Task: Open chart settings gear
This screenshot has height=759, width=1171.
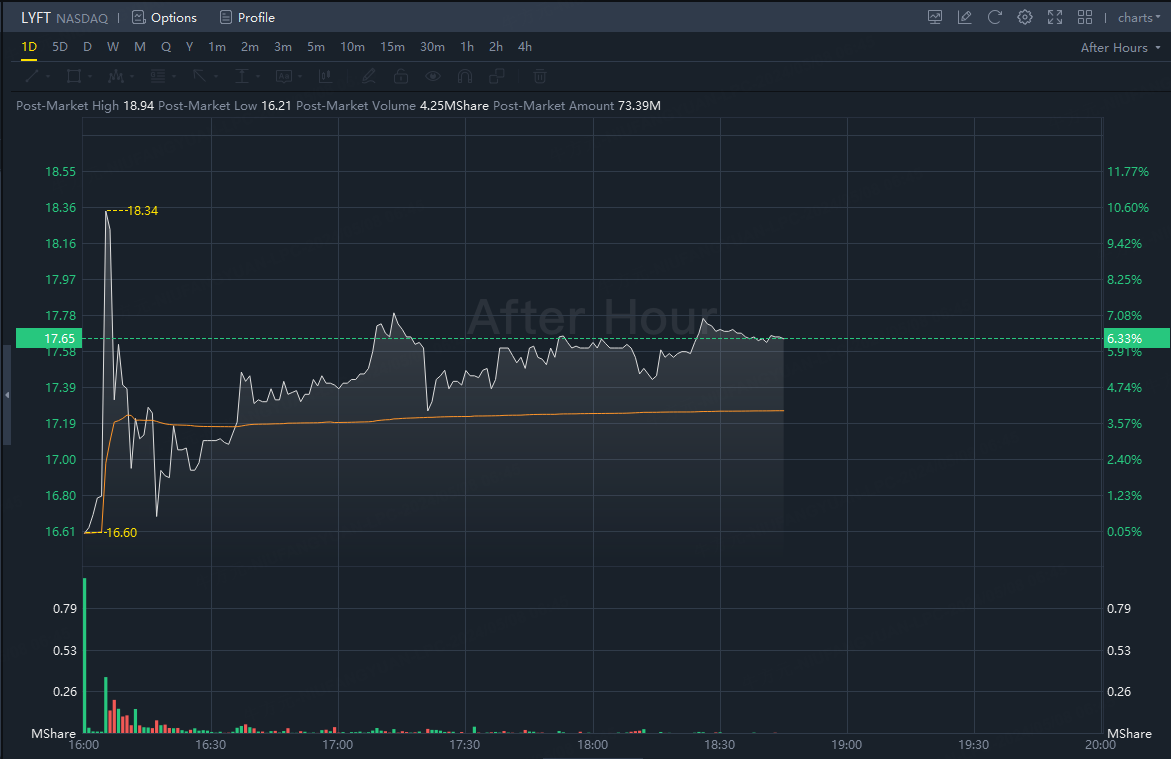Action: point(1025,17)
